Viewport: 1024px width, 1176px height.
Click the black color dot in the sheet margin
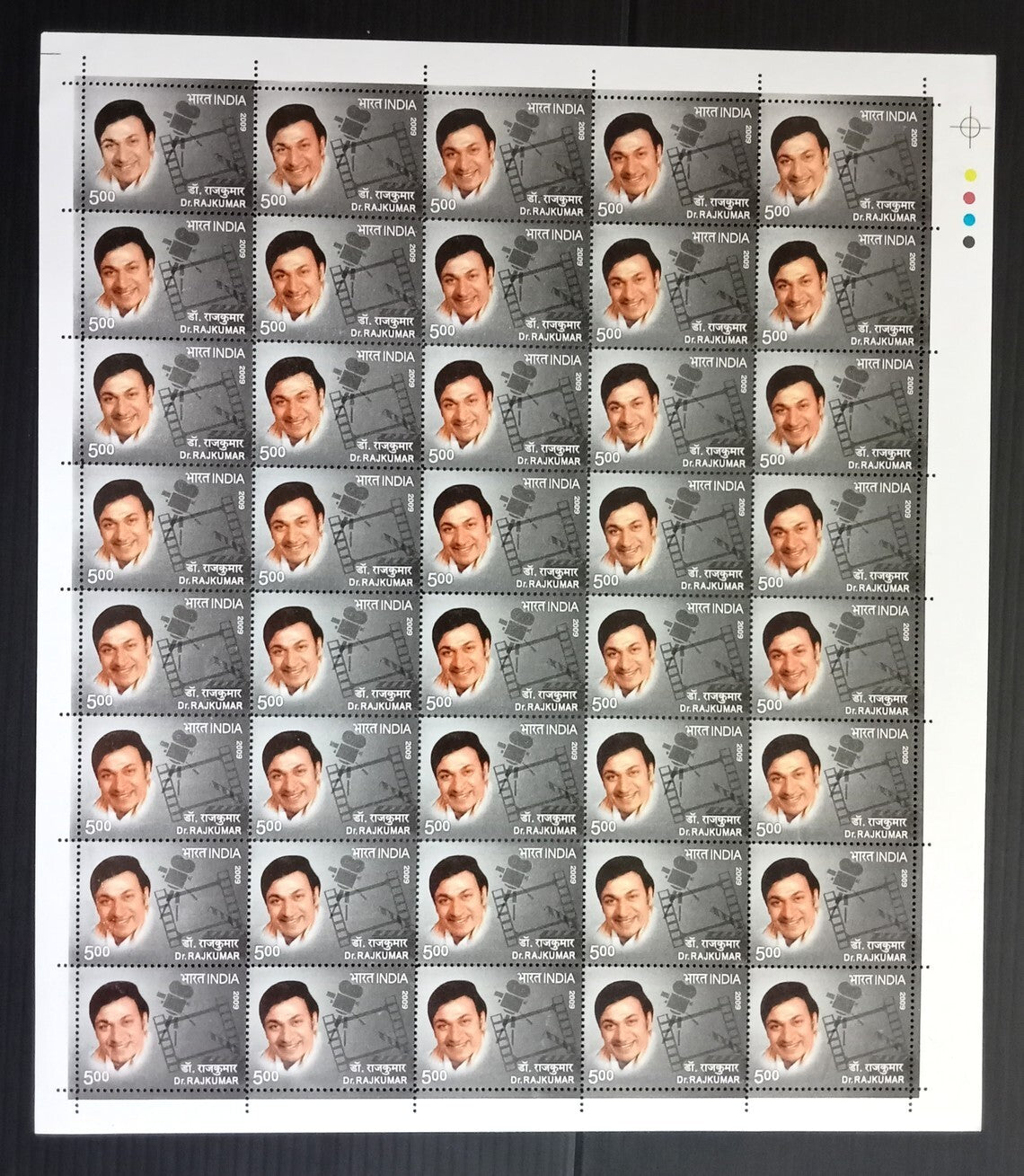969,241
